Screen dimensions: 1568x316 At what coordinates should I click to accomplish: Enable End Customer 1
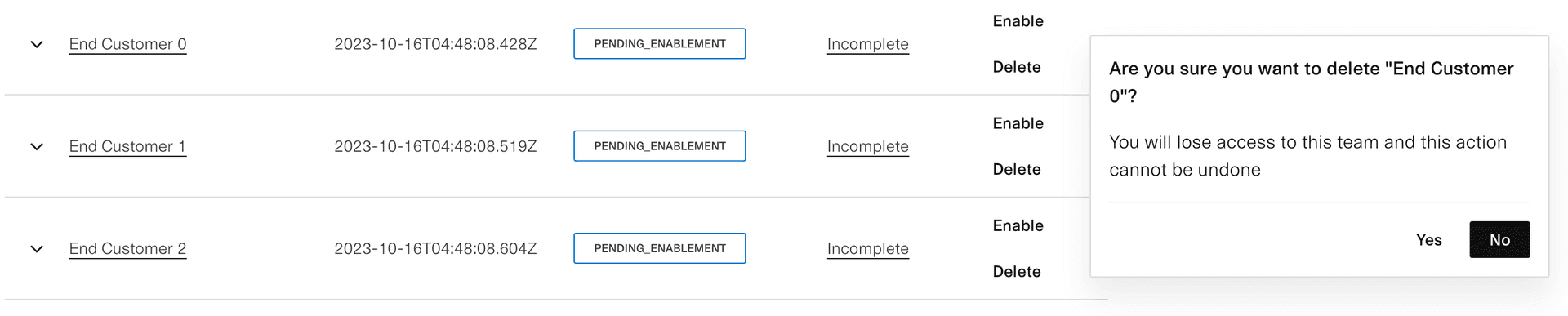[1018, 123]
